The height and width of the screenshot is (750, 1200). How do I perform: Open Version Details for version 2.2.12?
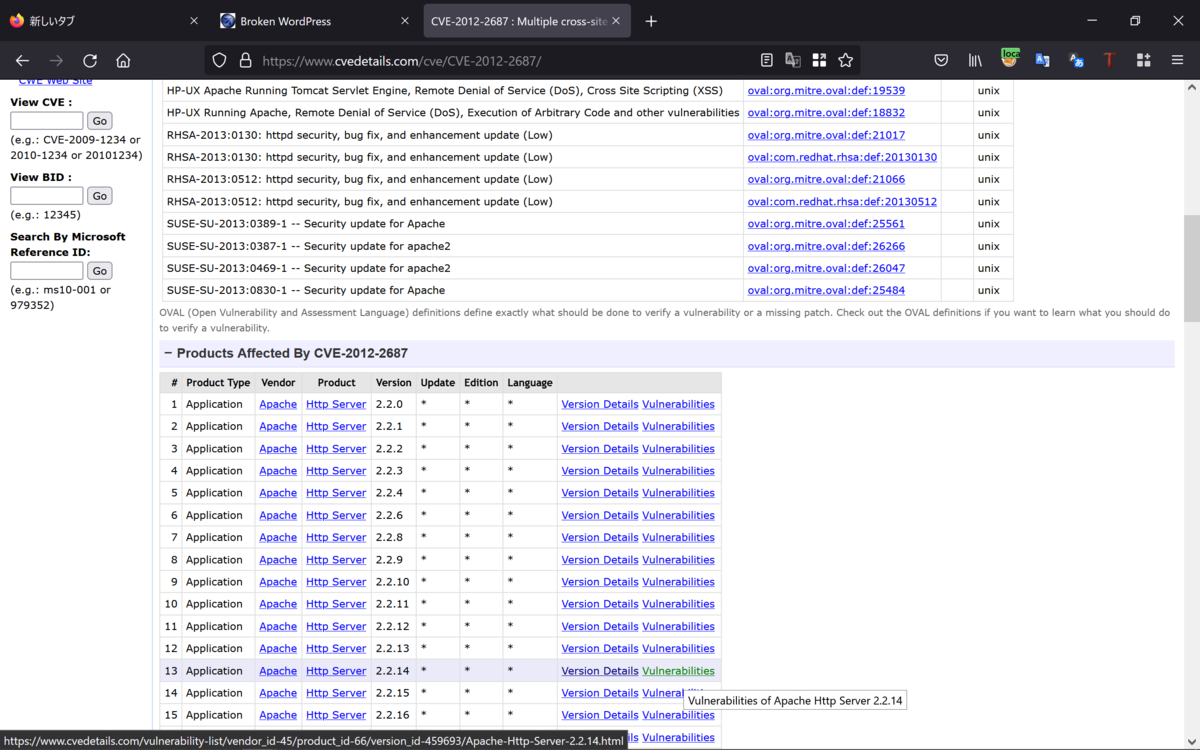click(x=600, y=626)
